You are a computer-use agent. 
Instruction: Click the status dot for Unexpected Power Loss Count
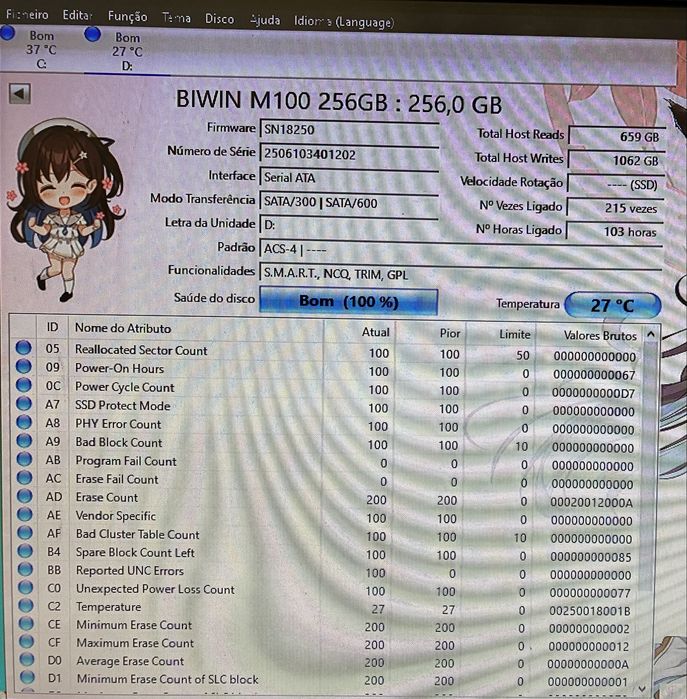[26, 587]
